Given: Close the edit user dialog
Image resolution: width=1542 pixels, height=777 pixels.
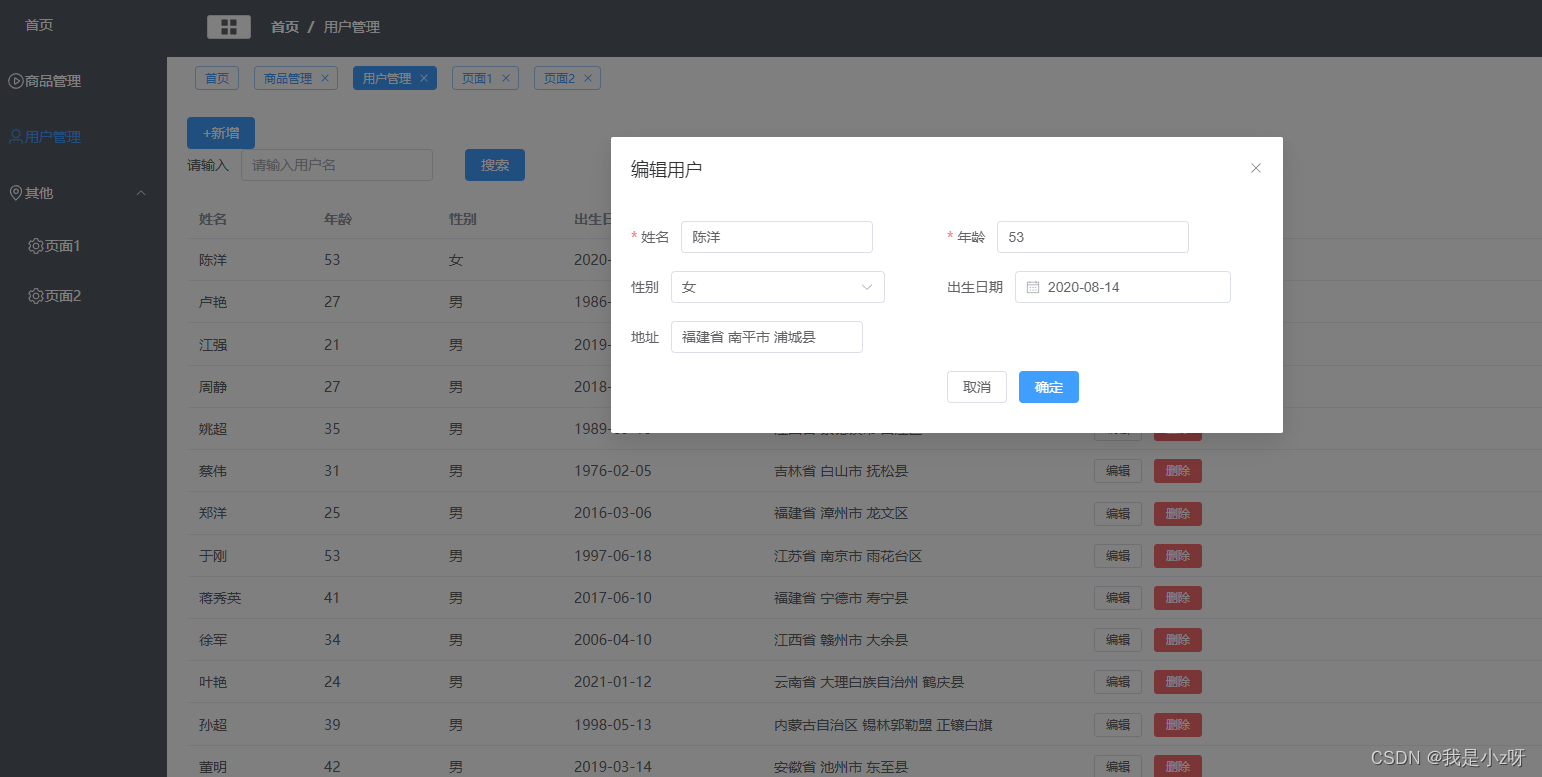Looking at the screenshot, I should (x=1256, y=168).
